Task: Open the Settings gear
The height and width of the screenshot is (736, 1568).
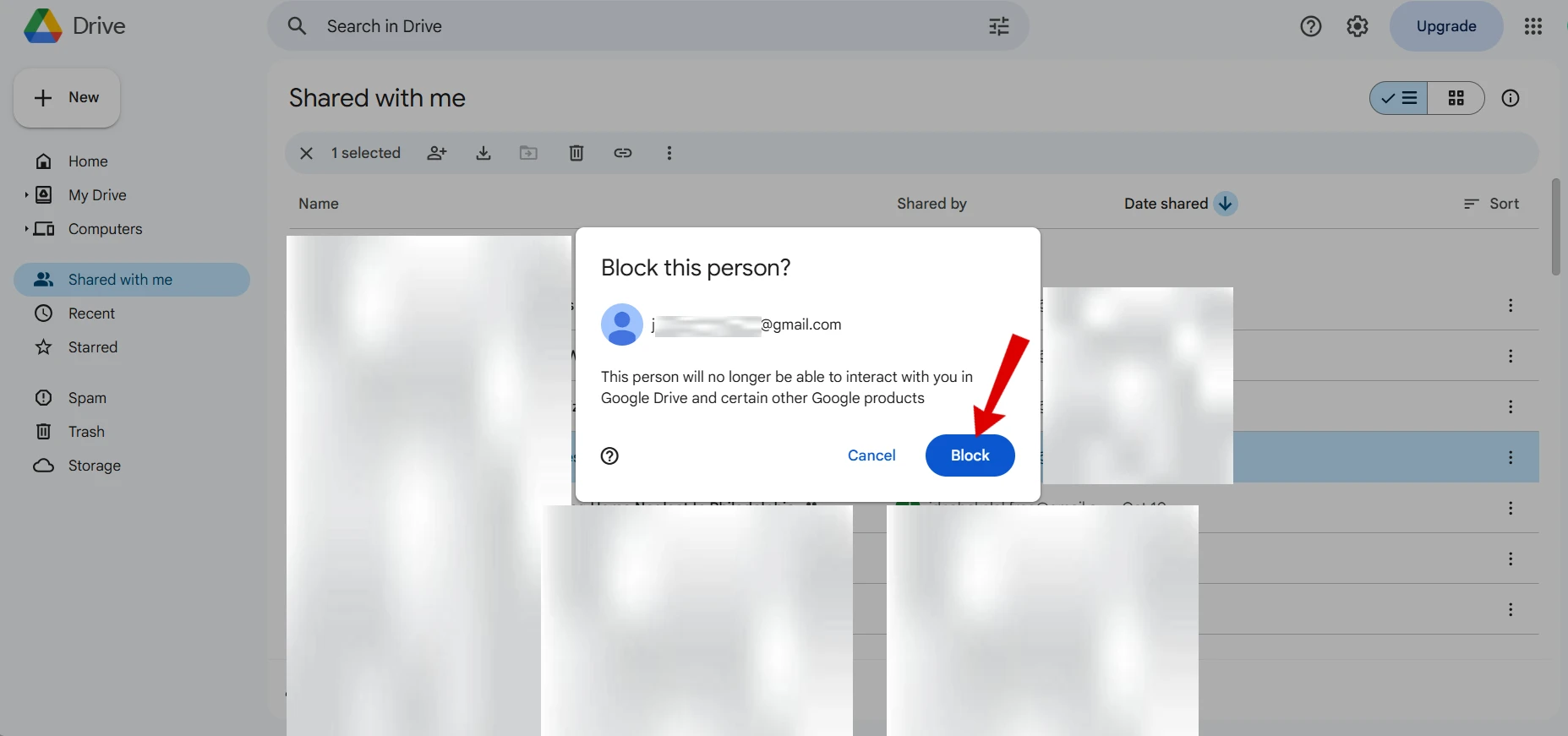Action: (x=1357, y=26)
